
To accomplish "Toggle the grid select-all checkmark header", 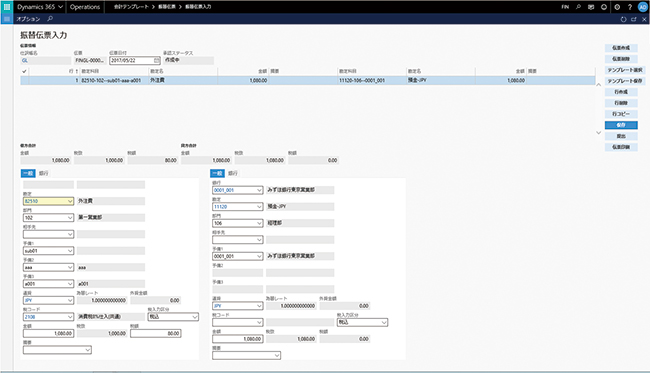I will point(24,71).
